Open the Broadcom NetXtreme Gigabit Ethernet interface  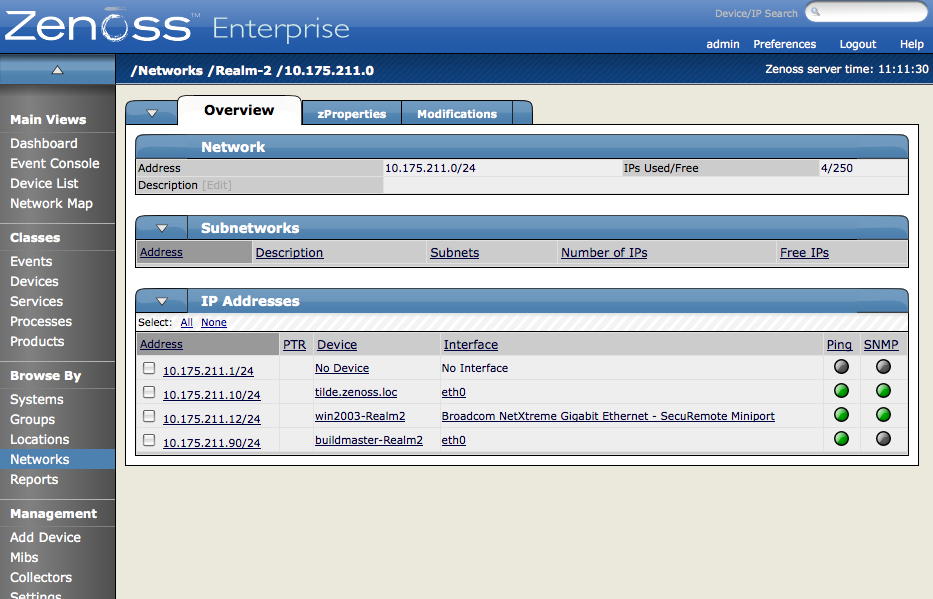coord(608,416)
